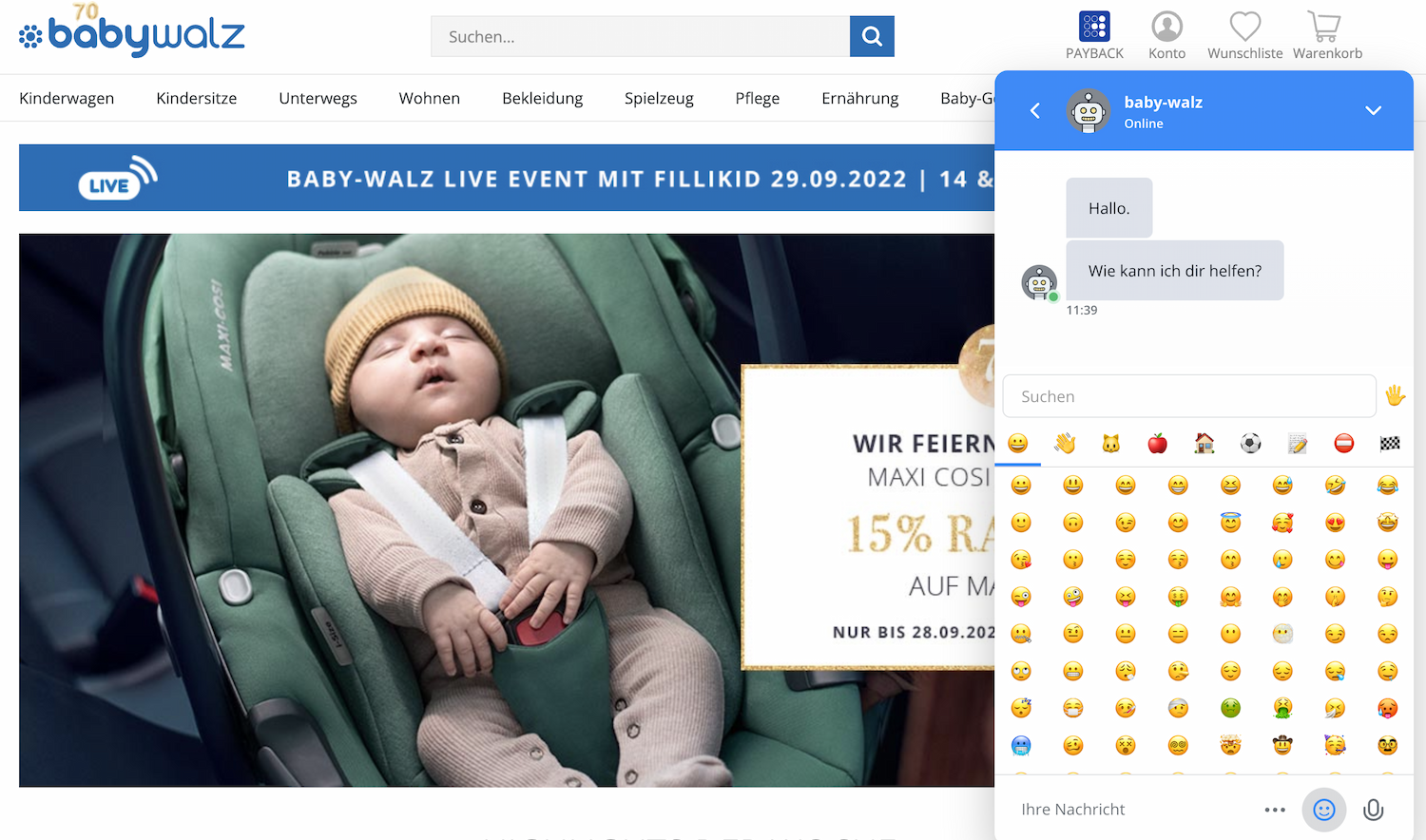The height and width of the screenshot is (840, 1426).
Task: Focus the site Suchen... search box
Action: [x=640, y=36]
